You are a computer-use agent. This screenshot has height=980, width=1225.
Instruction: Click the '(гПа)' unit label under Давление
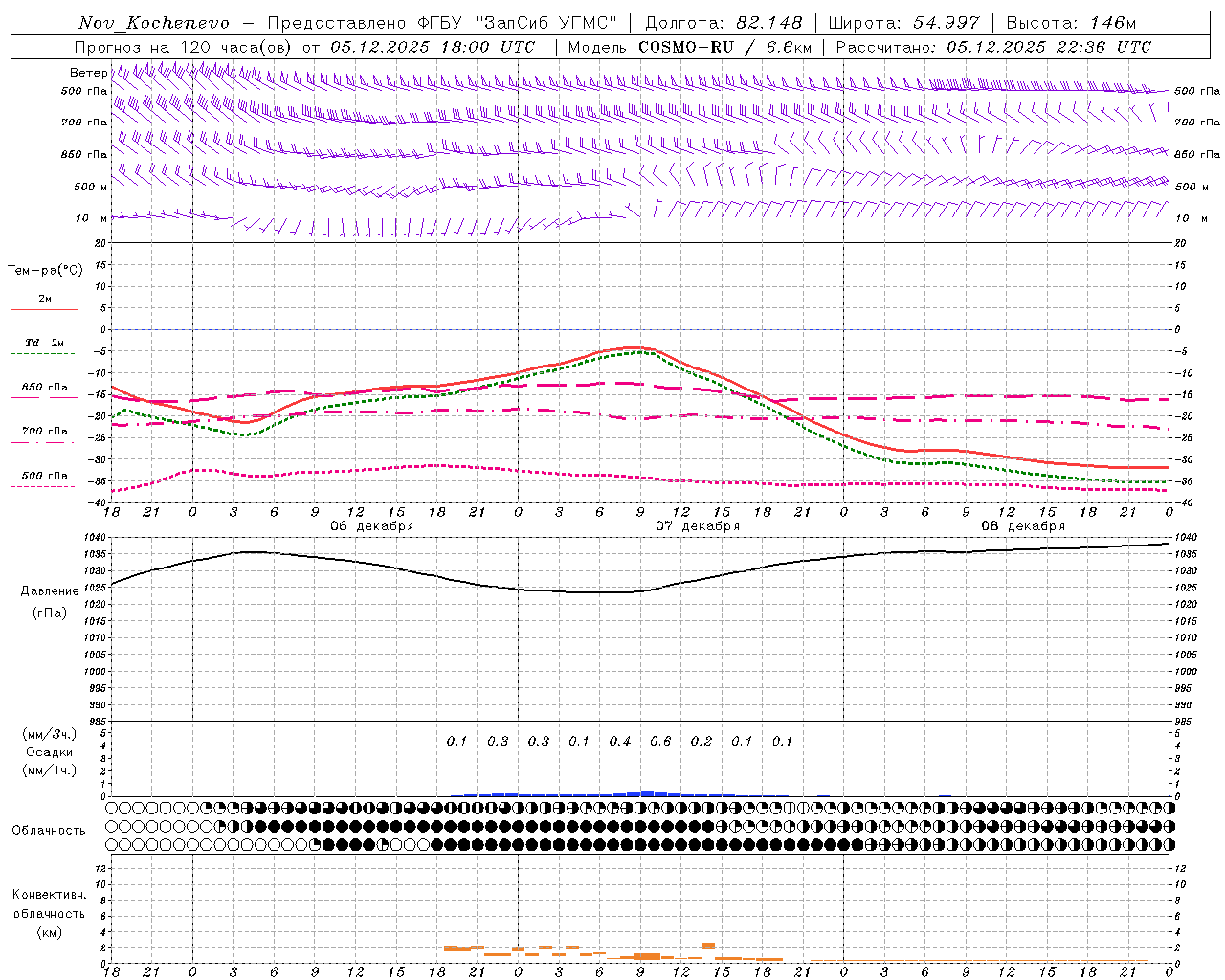point(50,612)
